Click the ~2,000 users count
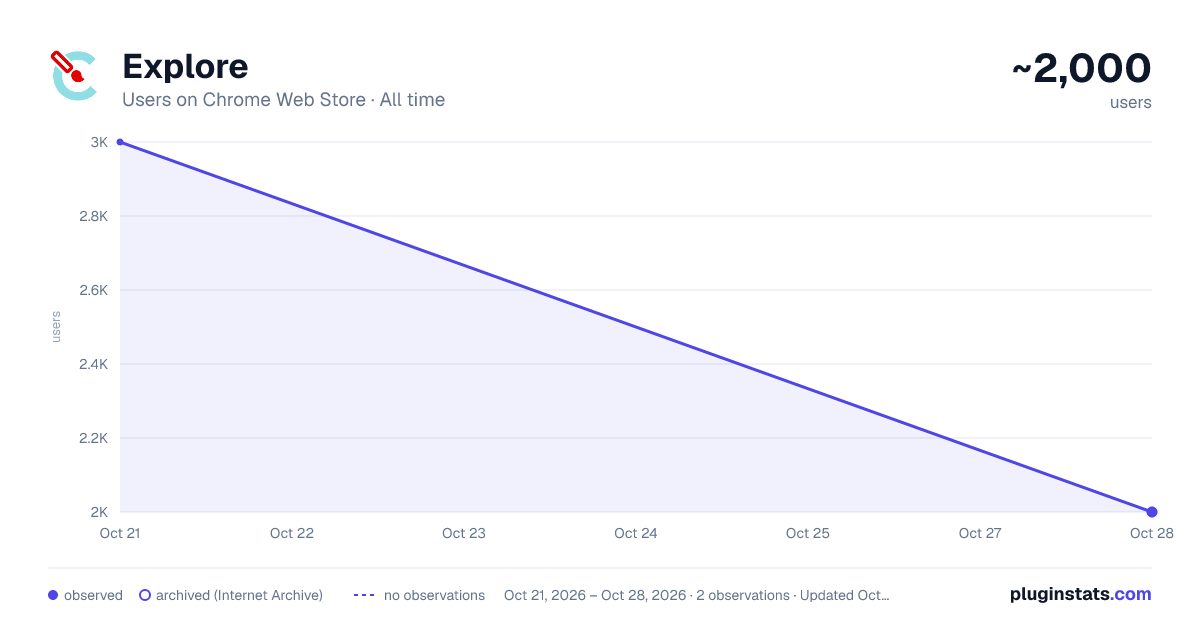This screenshot has width=1200, height=630. (1081, 68)
